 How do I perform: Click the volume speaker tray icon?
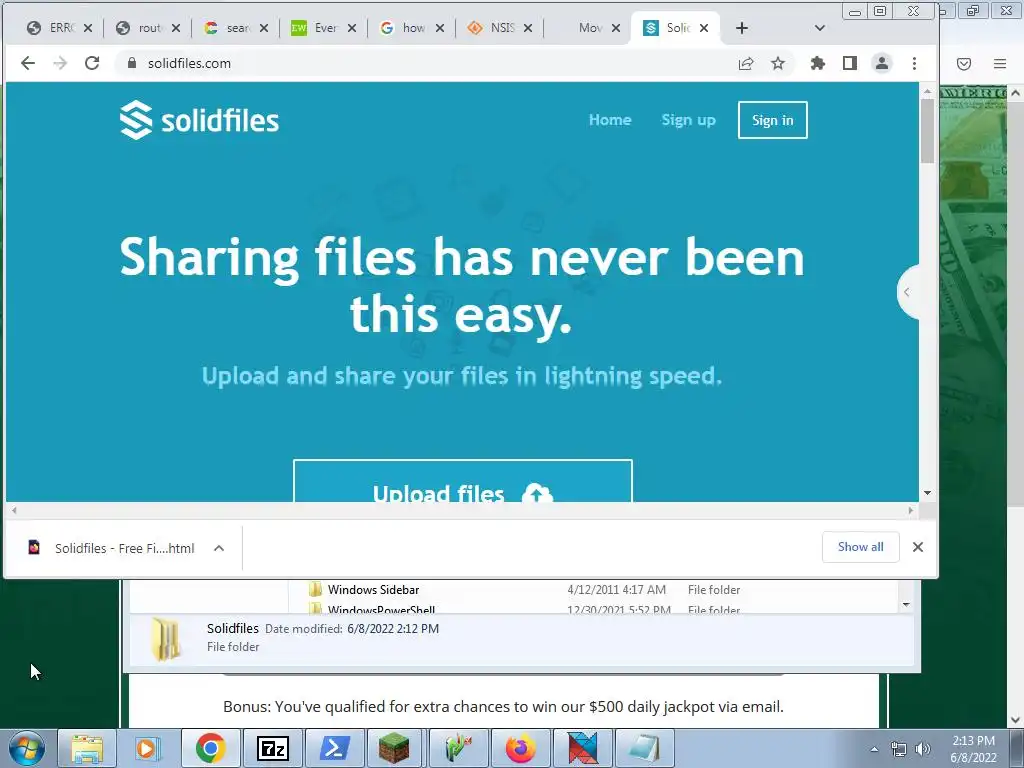pos(923,749)
